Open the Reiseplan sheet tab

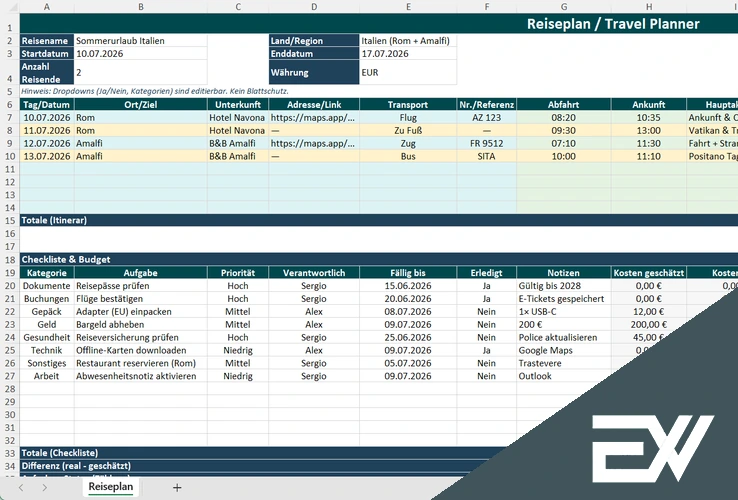click(110, 487)
